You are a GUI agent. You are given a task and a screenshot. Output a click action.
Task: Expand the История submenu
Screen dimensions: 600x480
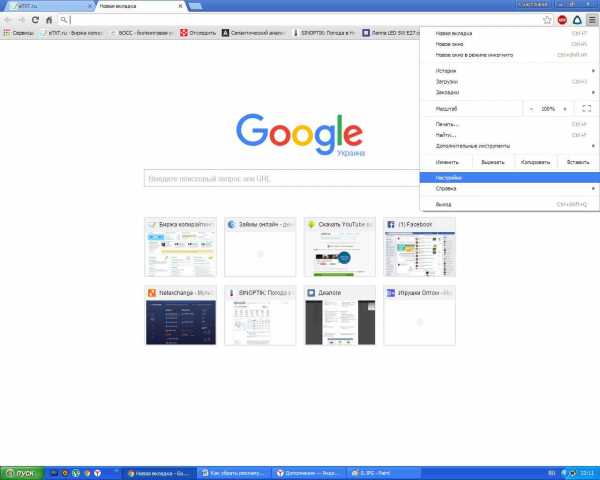click(509, 71)
